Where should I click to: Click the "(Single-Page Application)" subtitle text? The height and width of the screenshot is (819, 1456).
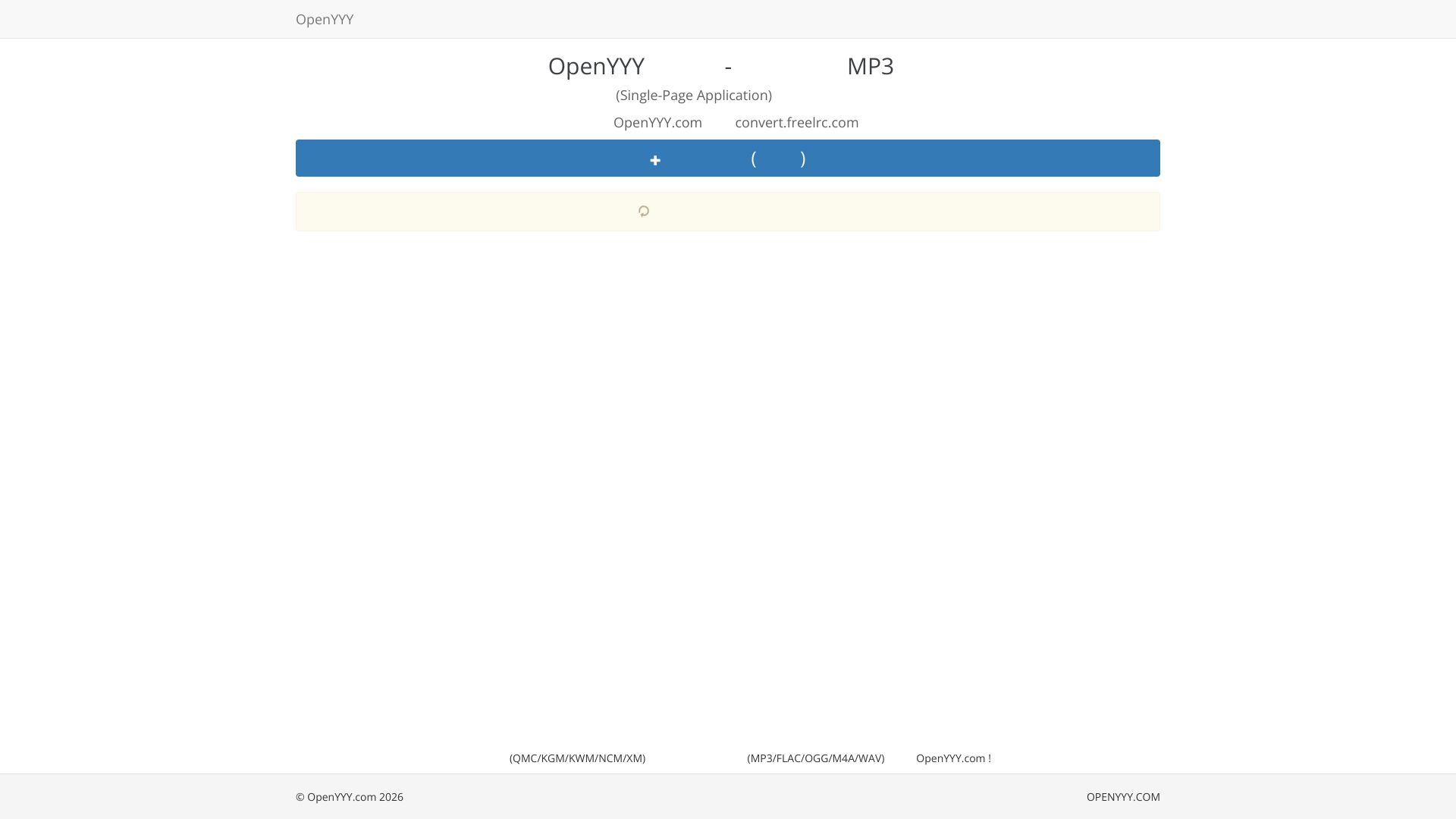tap(694, 96)
